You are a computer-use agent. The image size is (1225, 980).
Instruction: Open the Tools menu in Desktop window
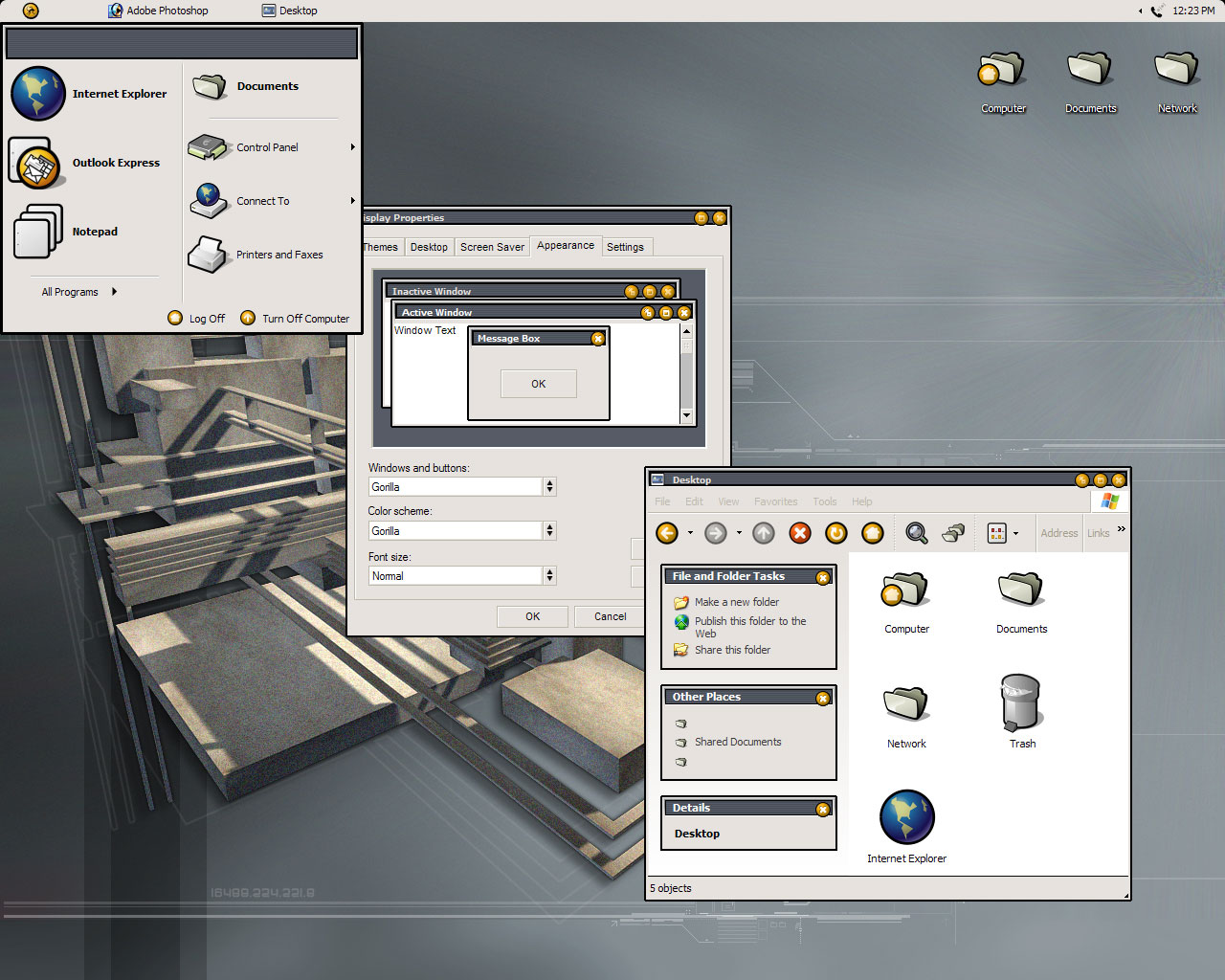tap(825, 501)
